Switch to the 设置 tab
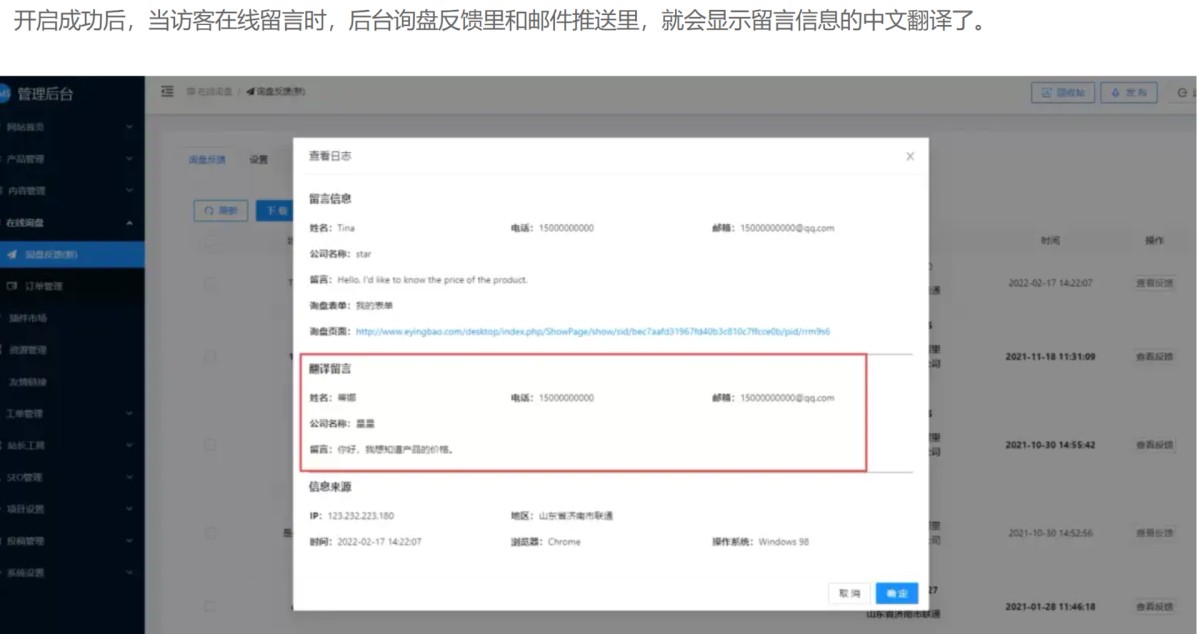1200x634 pixels. [259, 160]
